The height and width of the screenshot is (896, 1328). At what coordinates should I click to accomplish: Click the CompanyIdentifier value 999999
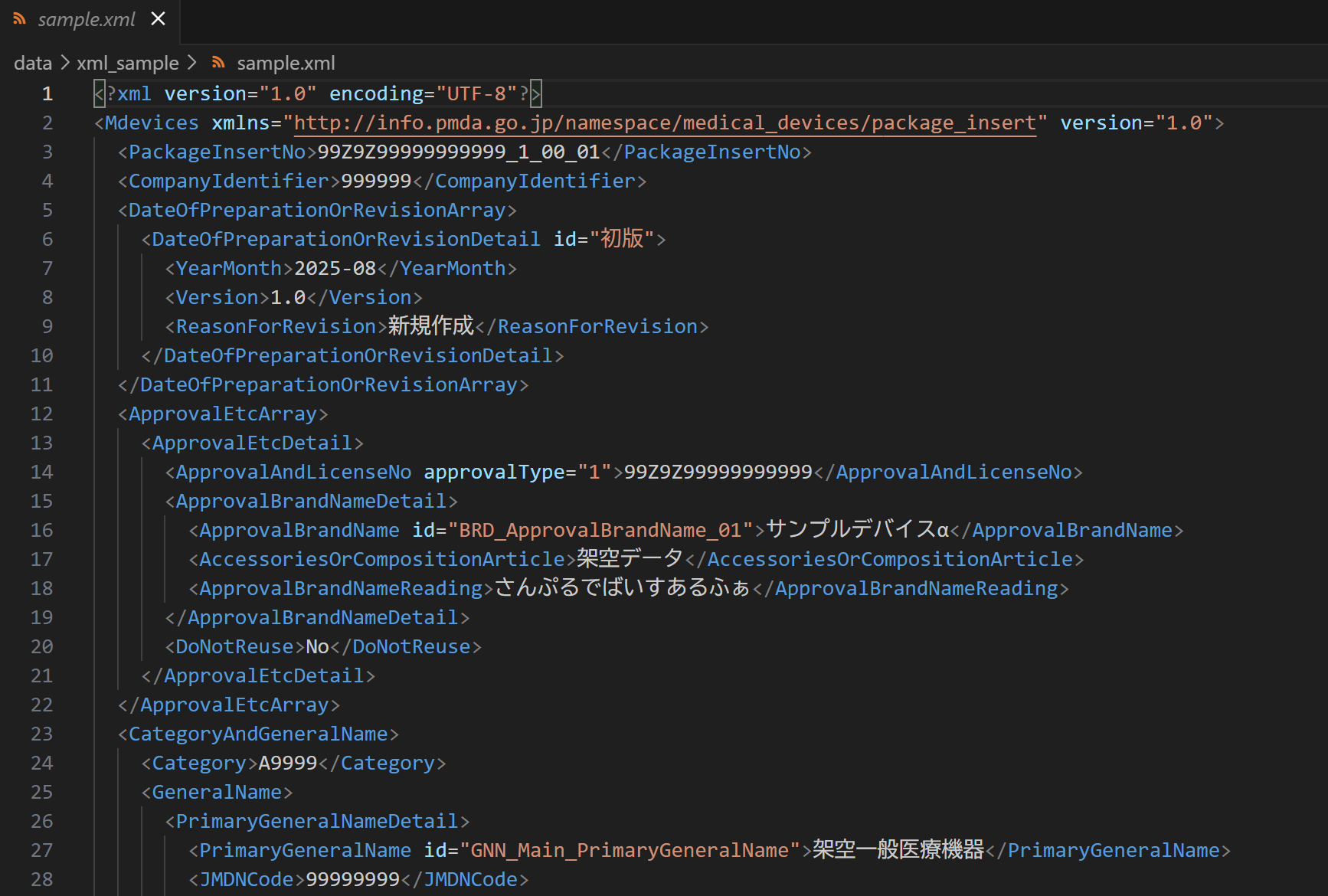[376, 181]
